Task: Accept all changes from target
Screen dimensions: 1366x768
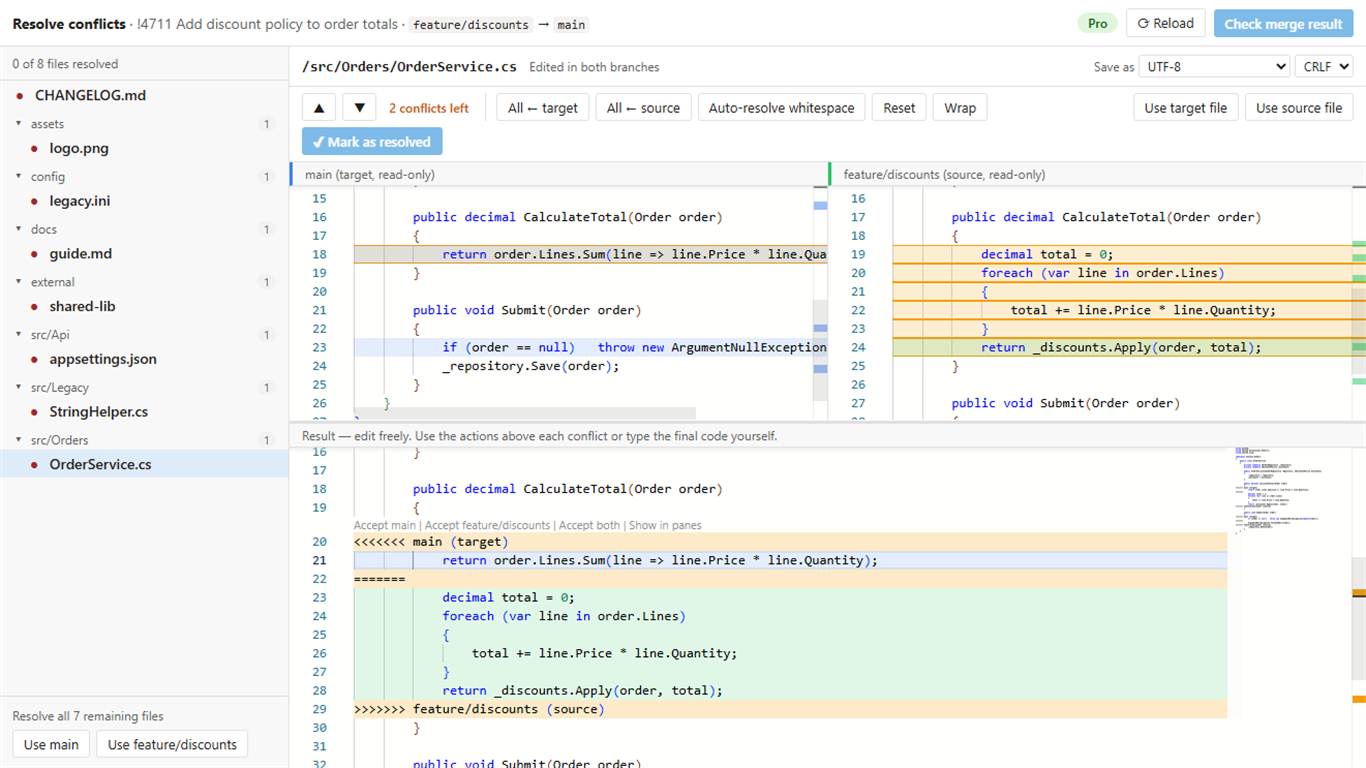Action: [x=543, y=108]
